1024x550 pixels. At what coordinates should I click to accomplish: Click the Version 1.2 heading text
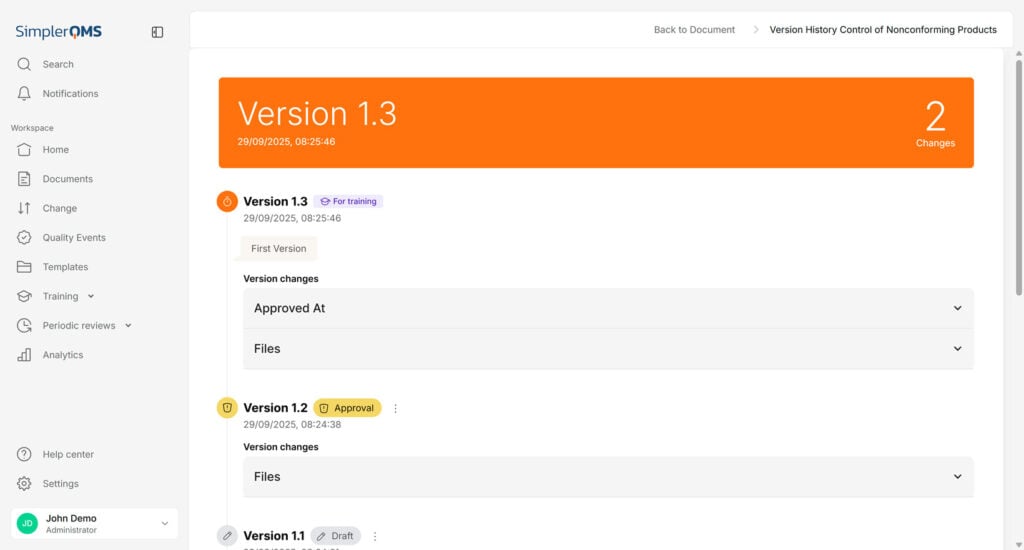tap(276, 408)
